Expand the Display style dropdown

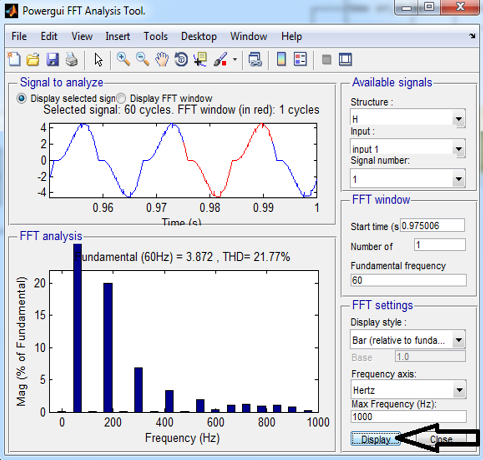click(408, 340)
